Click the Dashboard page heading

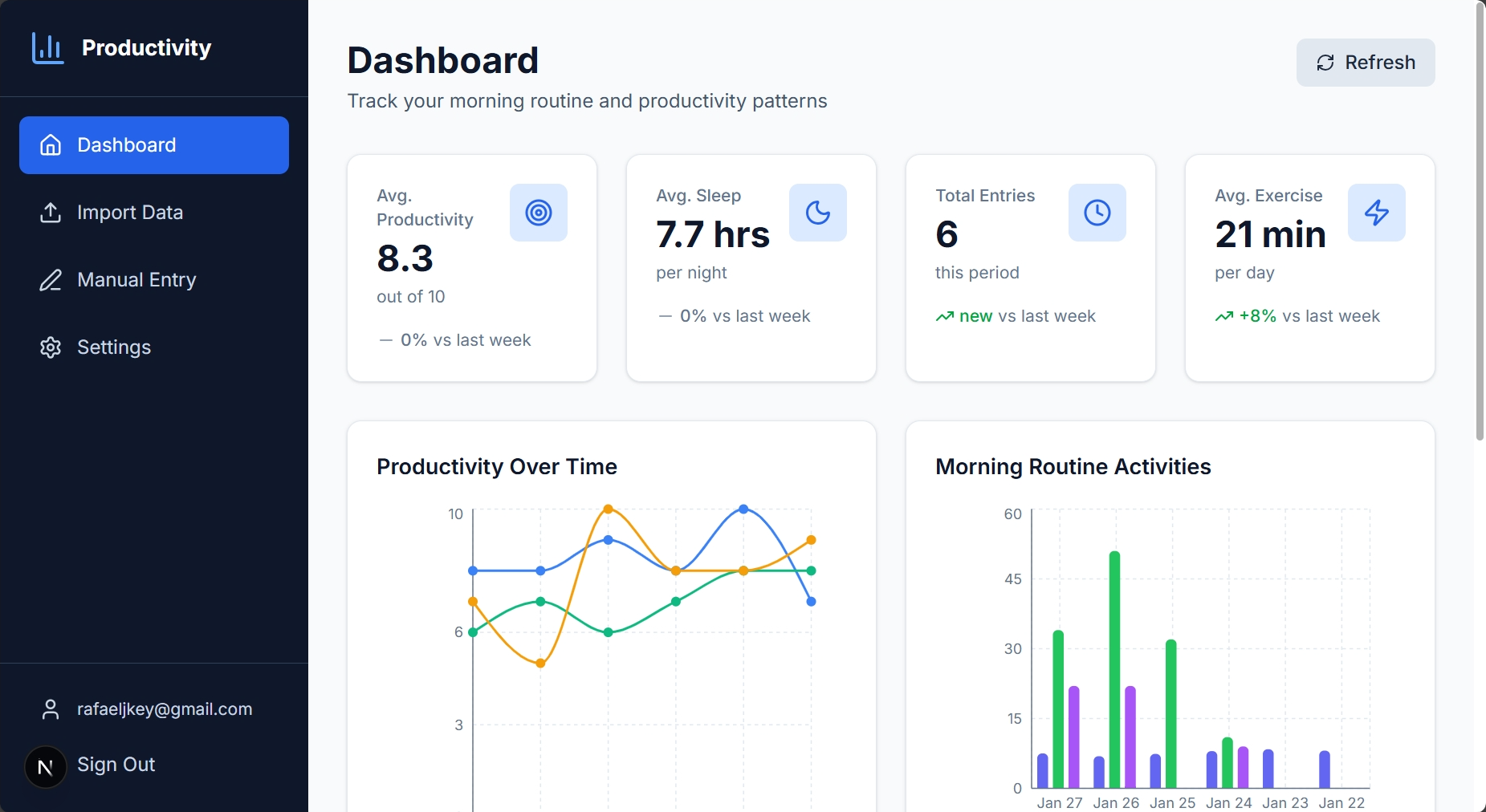pyautogui.click(x=443, y=60)
